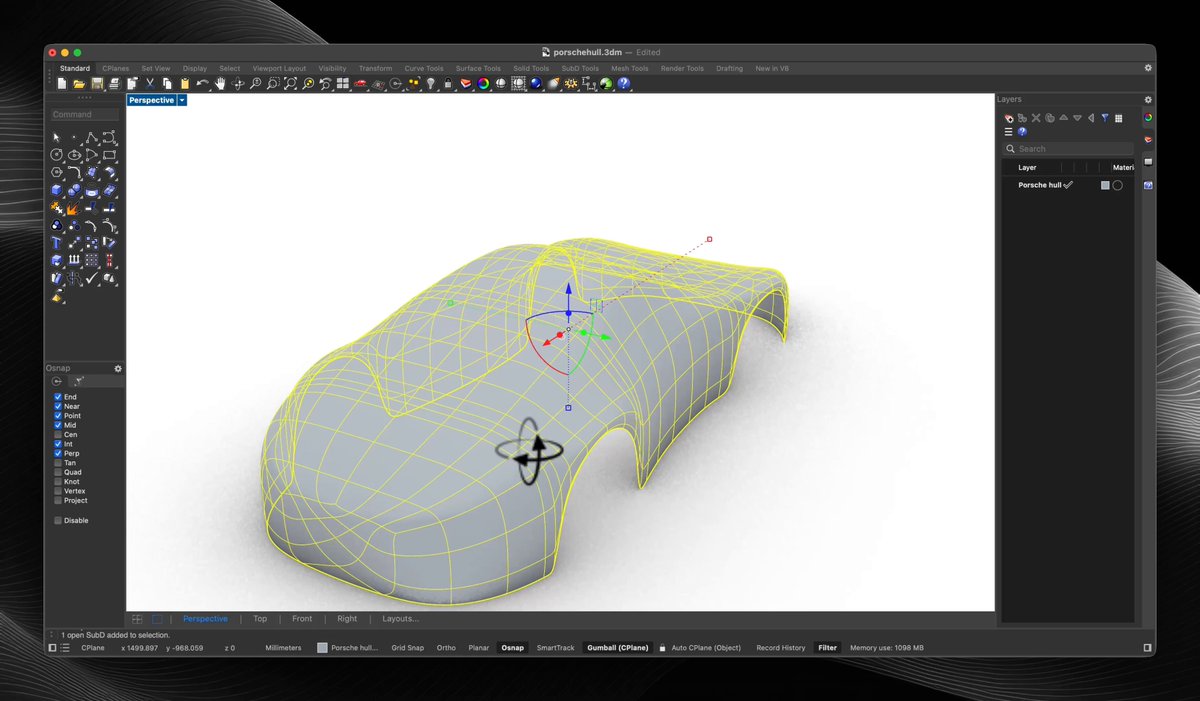Toggle the Int osnap checkbox
This screenshot has height=701, width=1200.
[x=57, y=444]
